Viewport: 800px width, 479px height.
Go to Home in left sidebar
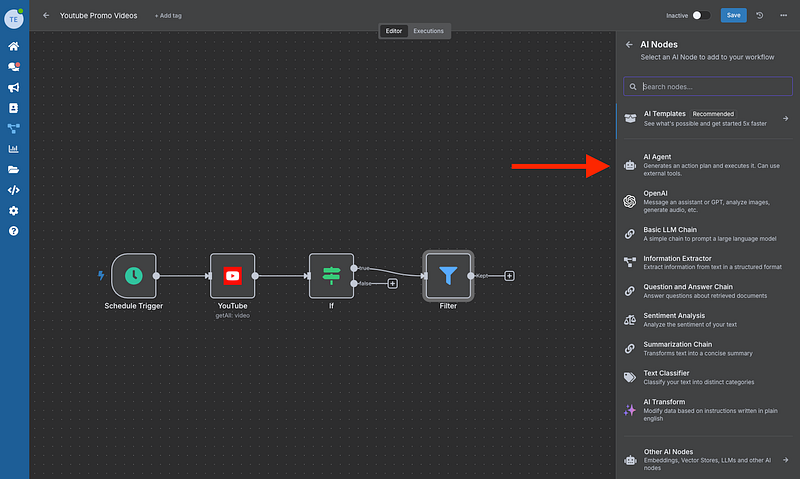(x=14, y=46)
